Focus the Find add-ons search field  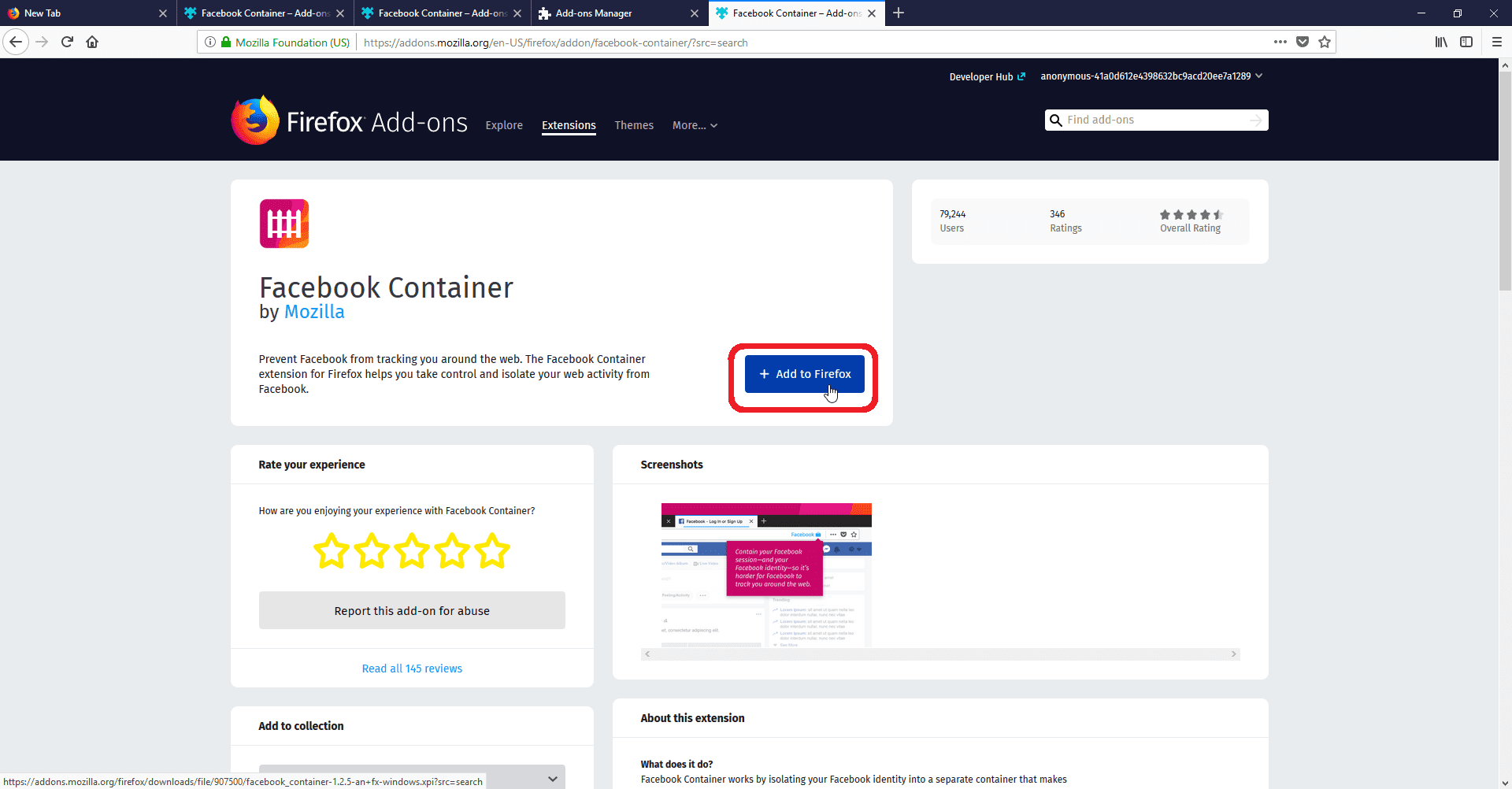click(x=1156, y=120)
